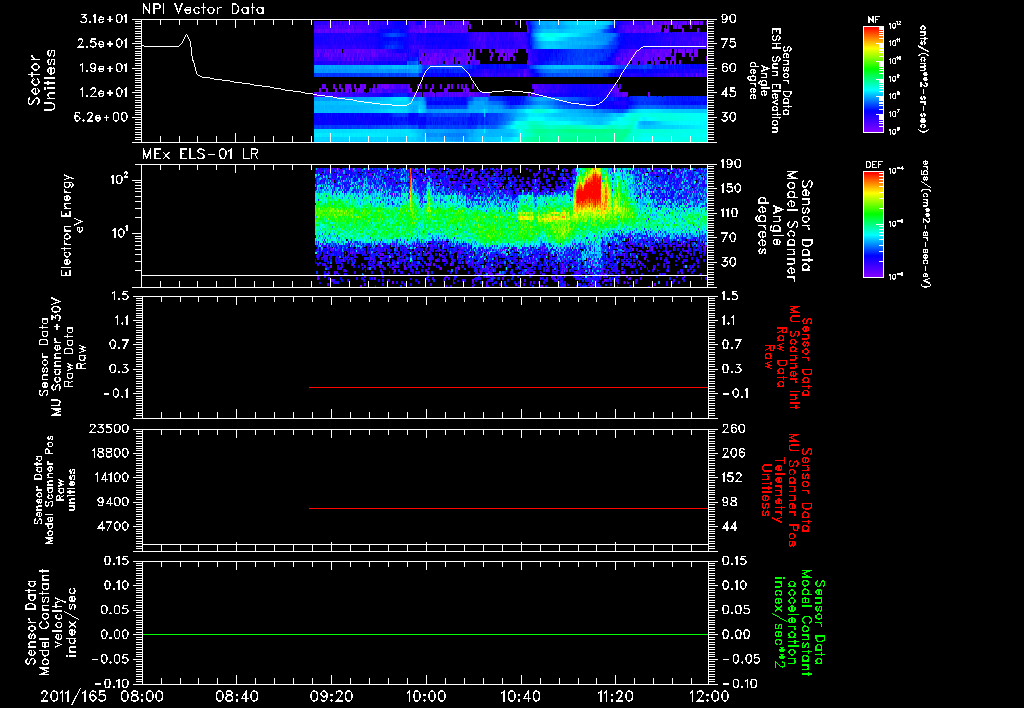
Task: Click the 2.5e+01 sector tick label
Action: (104, 43)
